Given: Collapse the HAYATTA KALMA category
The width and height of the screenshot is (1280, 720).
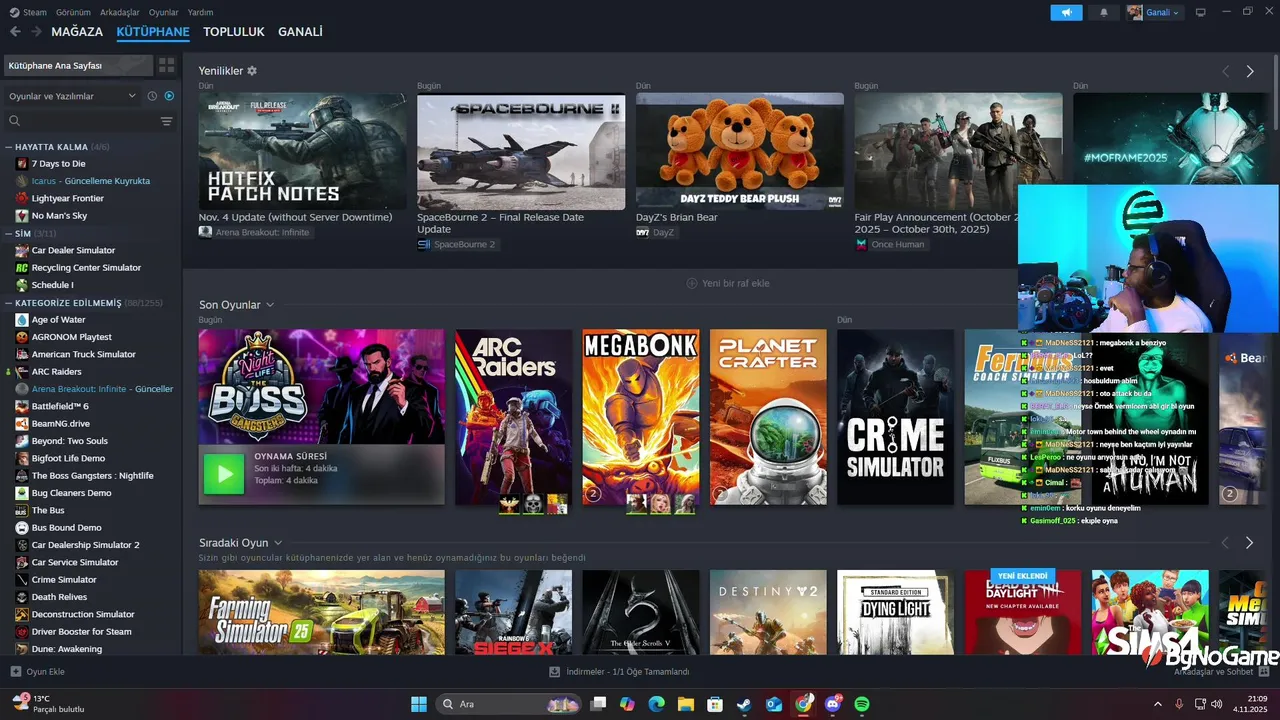Looking at the screenshot, I should point(9,147).
